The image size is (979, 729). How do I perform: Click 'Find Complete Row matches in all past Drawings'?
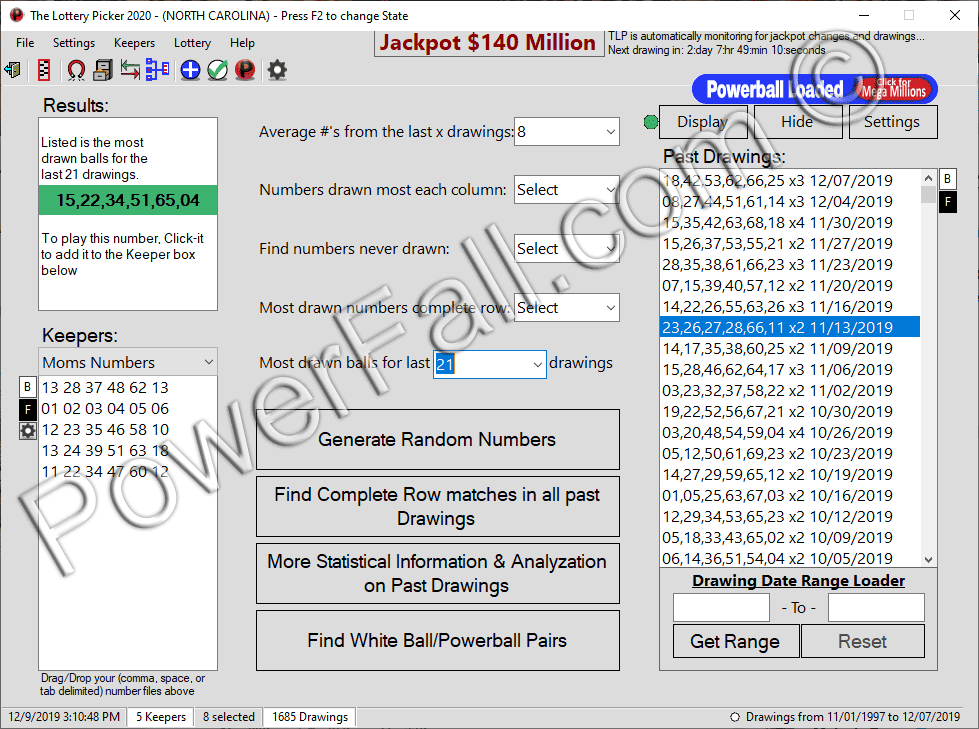click(x=438, y=506)
